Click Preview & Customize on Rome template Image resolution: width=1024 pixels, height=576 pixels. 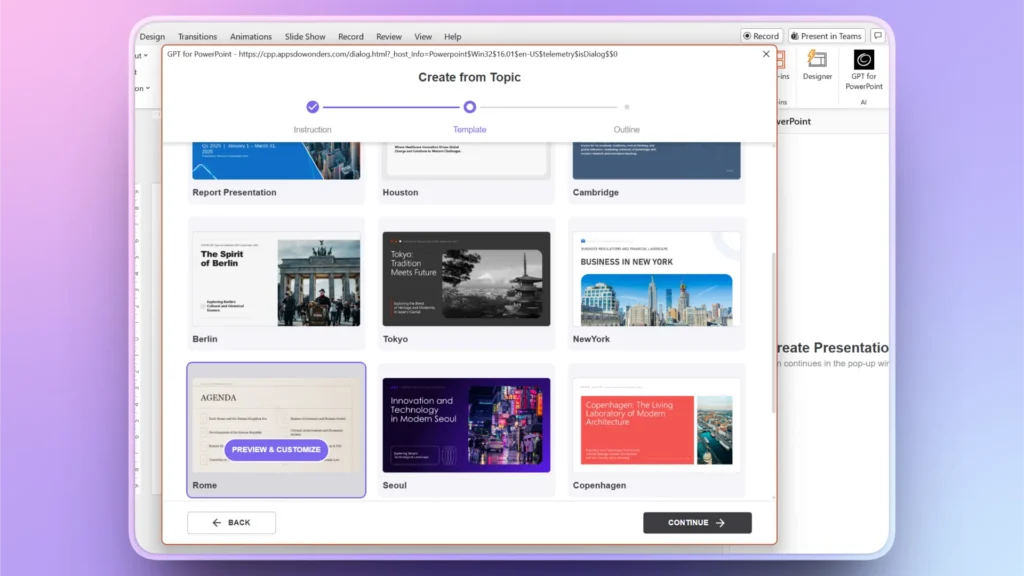(276, 449)
